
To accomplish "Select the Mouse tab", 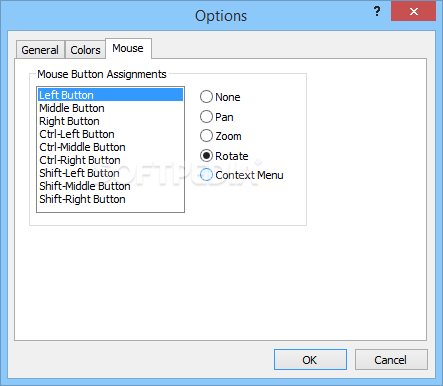I will tap(128, 48).
